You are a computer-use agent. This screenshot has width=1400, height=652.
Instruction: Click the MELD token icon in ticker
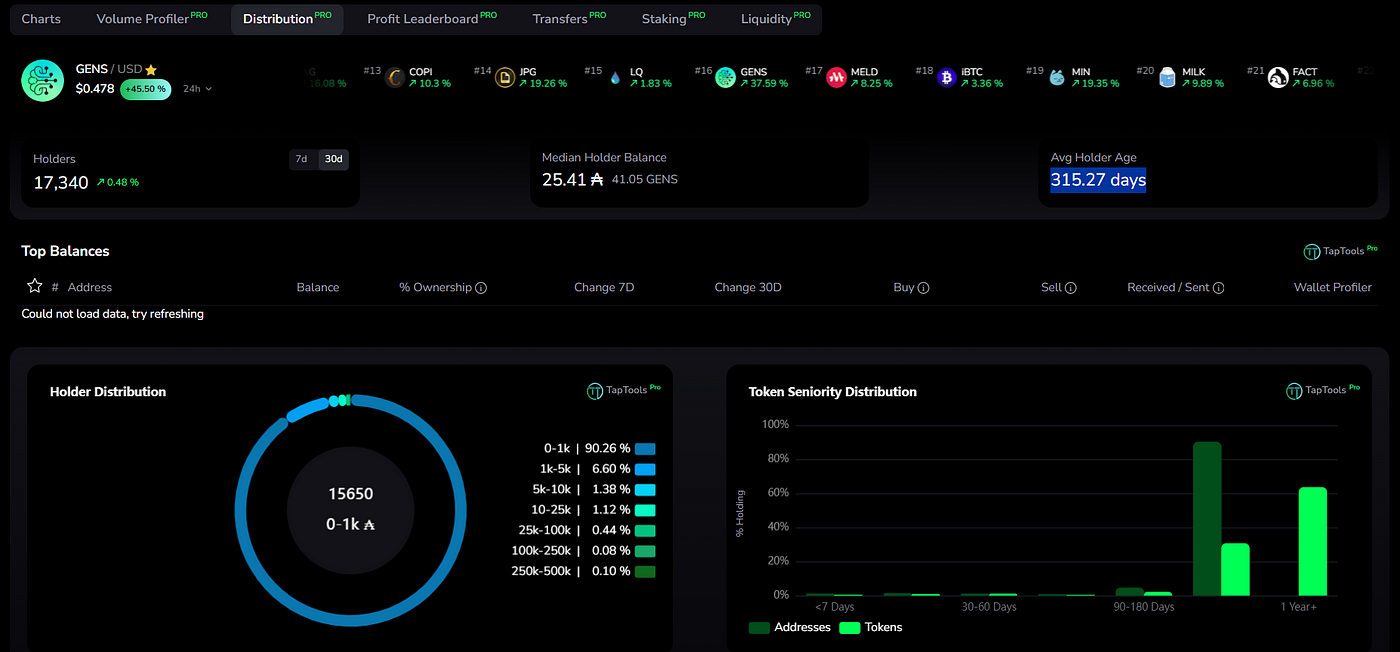(836, 77)
